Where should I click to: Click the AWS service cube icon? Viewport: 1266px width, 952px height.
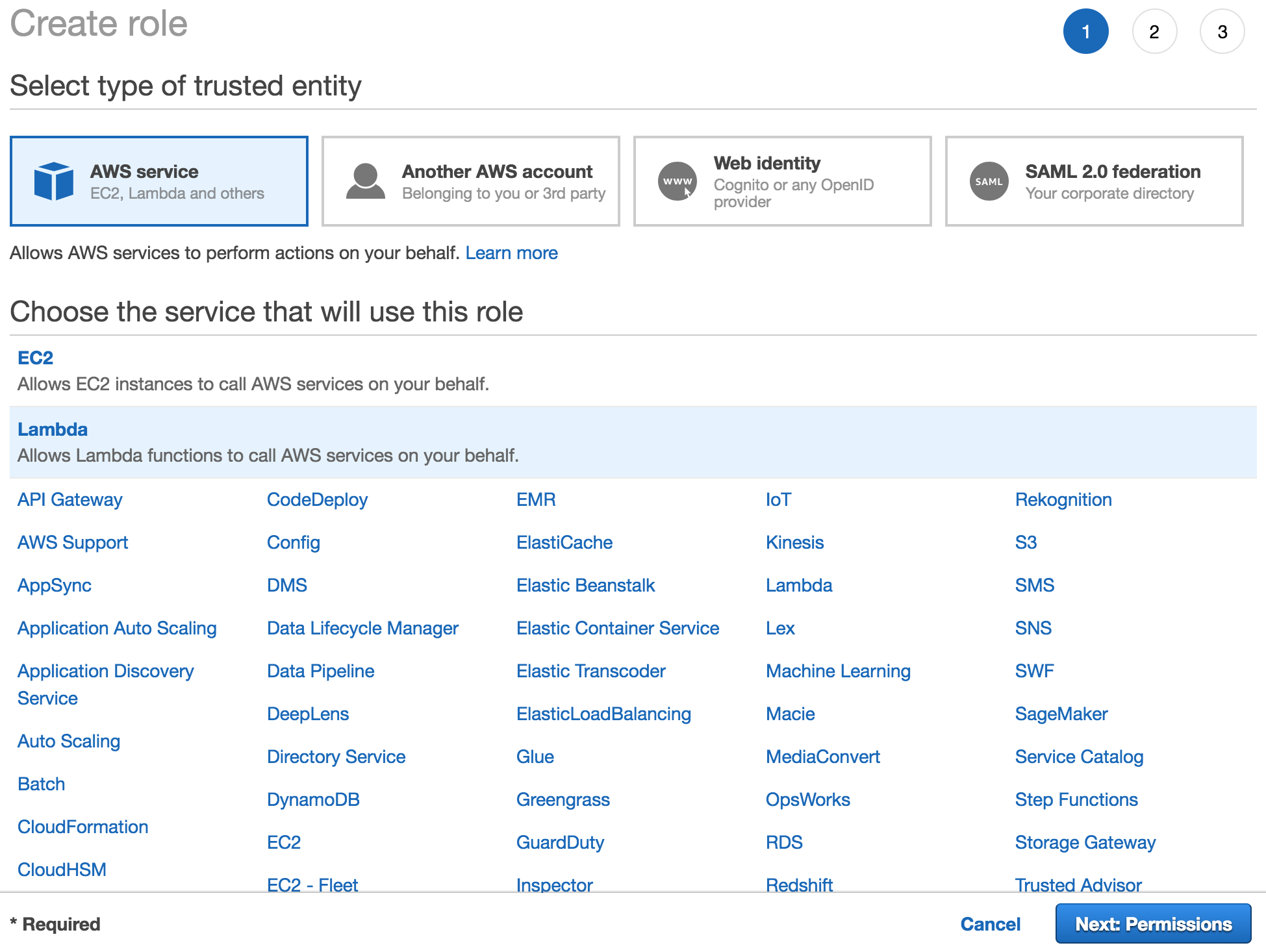pos(53,181)
